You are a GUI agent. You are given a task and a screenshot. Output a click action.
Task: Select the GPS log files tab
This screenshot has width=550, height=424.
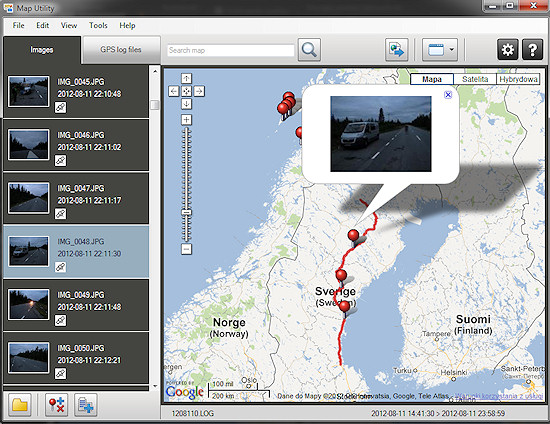[121, 49]
